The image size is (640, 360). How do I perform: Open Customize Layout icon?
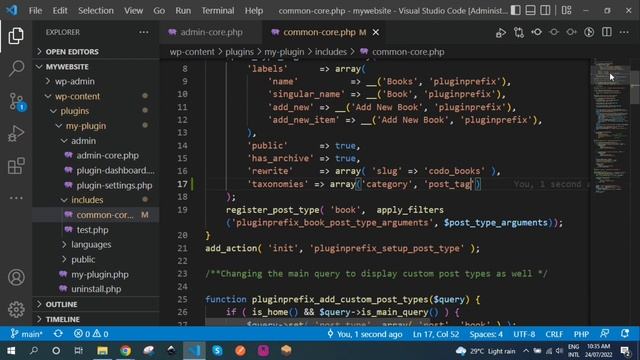click(x=567, y=10)
